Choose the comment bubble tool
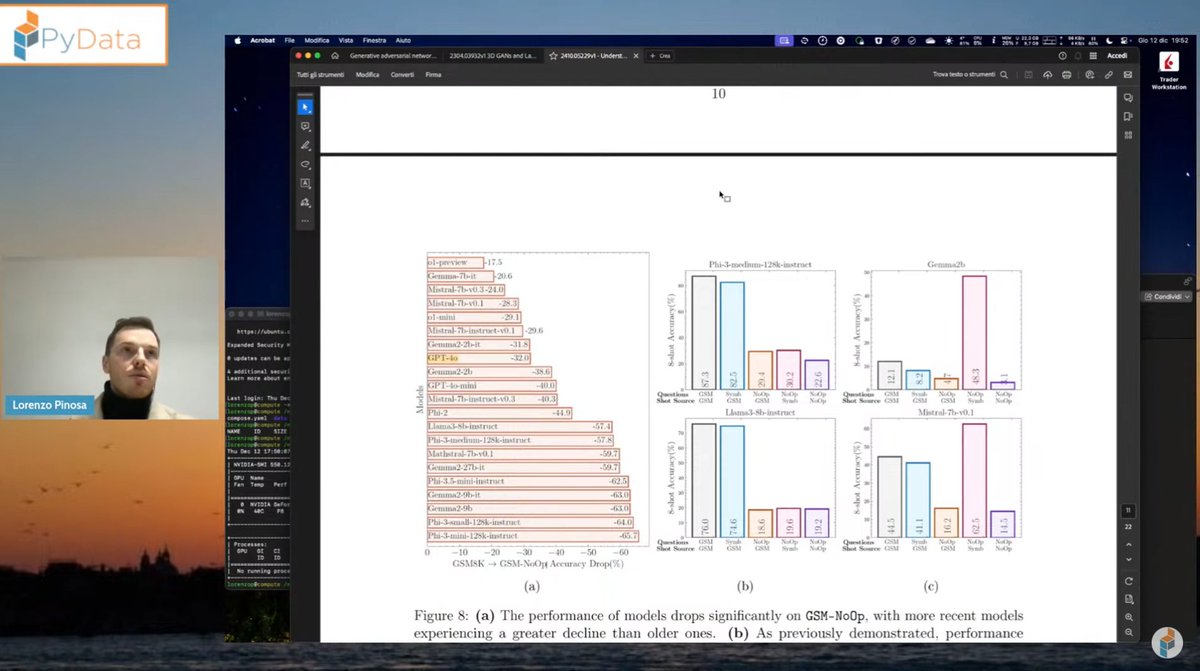 306,126
